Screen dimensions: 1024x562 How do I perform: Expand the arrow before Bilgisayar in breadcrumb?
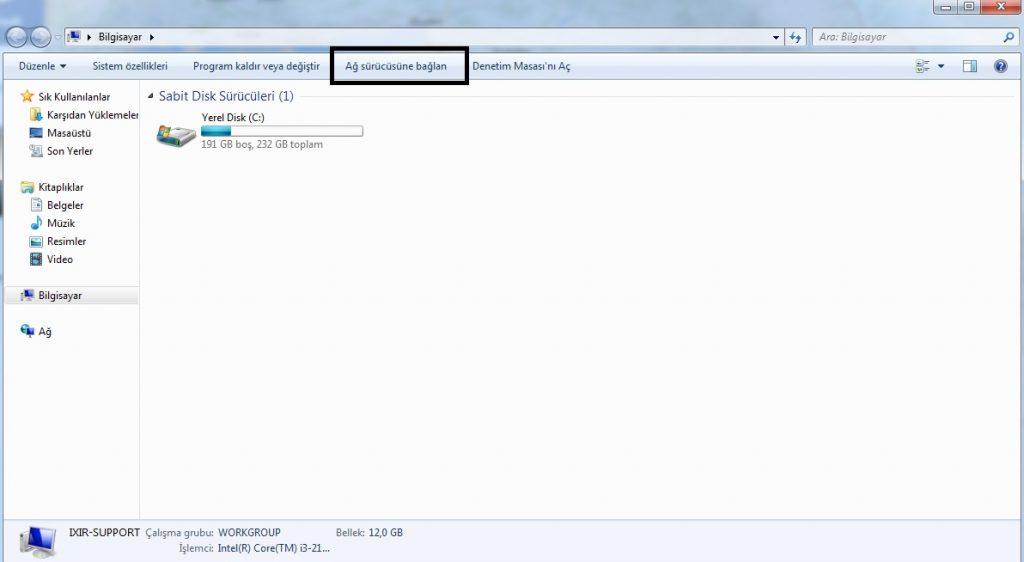89,37
